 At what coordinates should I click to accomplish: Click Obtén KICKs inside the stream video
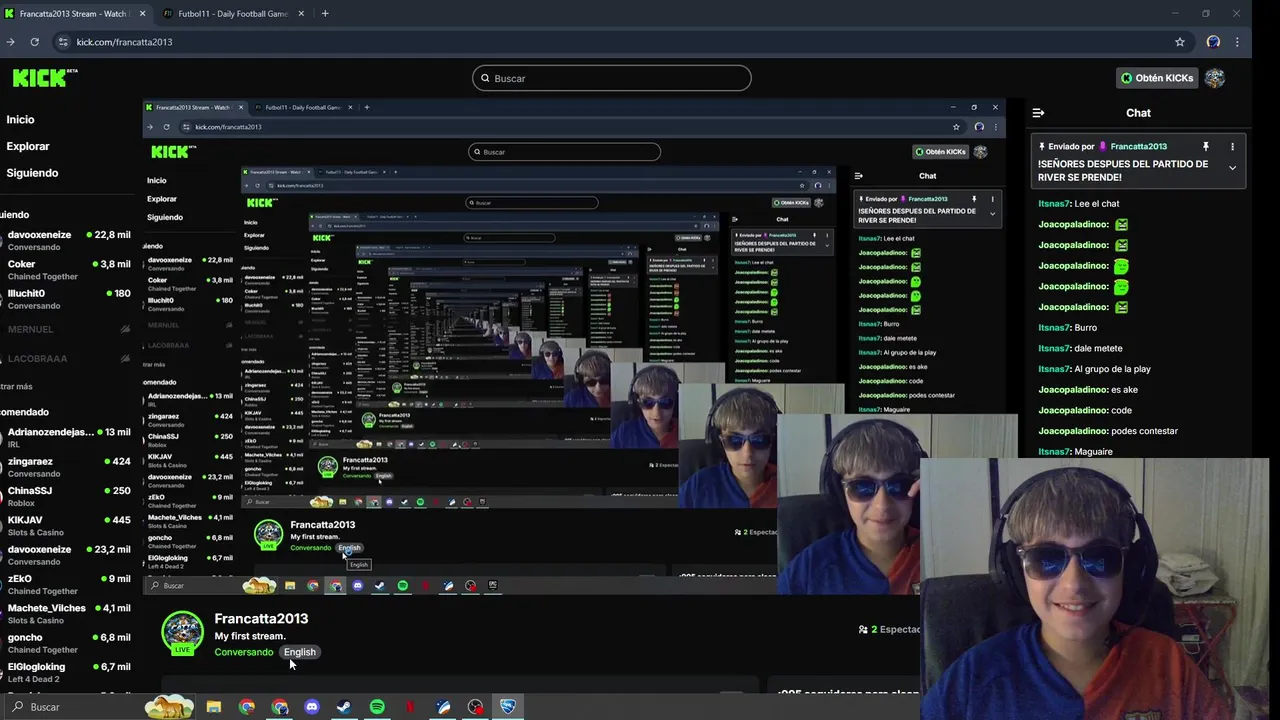click(943, 152)
